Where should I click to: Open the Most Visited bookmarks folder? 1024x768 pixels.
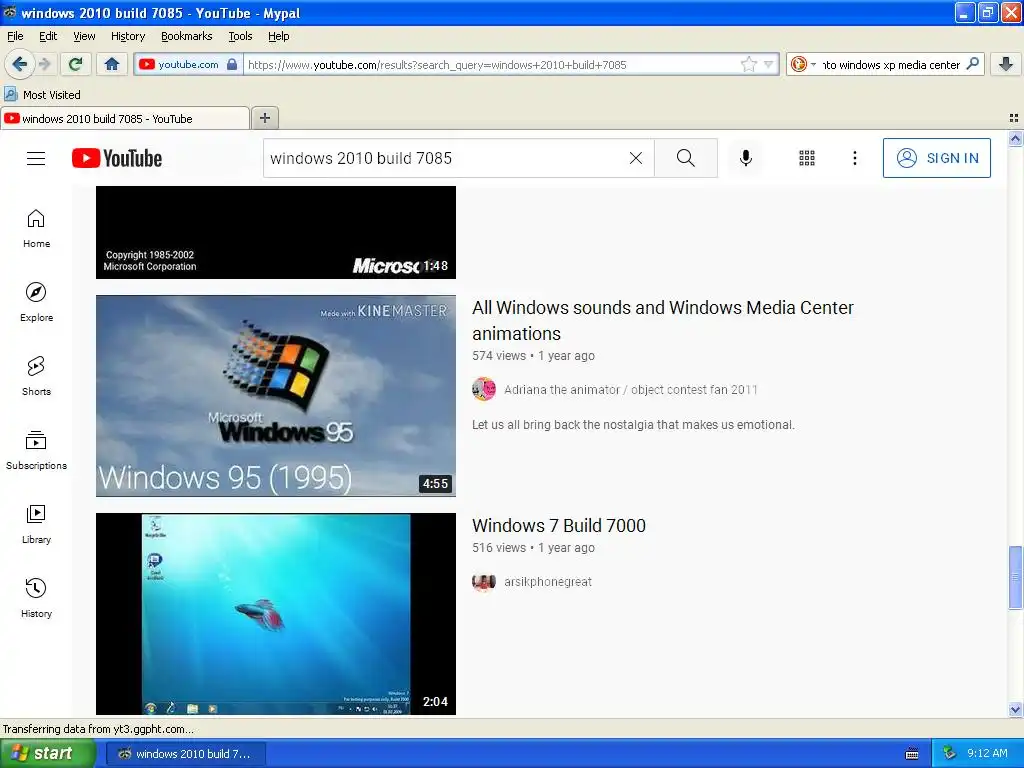(42, 95)
